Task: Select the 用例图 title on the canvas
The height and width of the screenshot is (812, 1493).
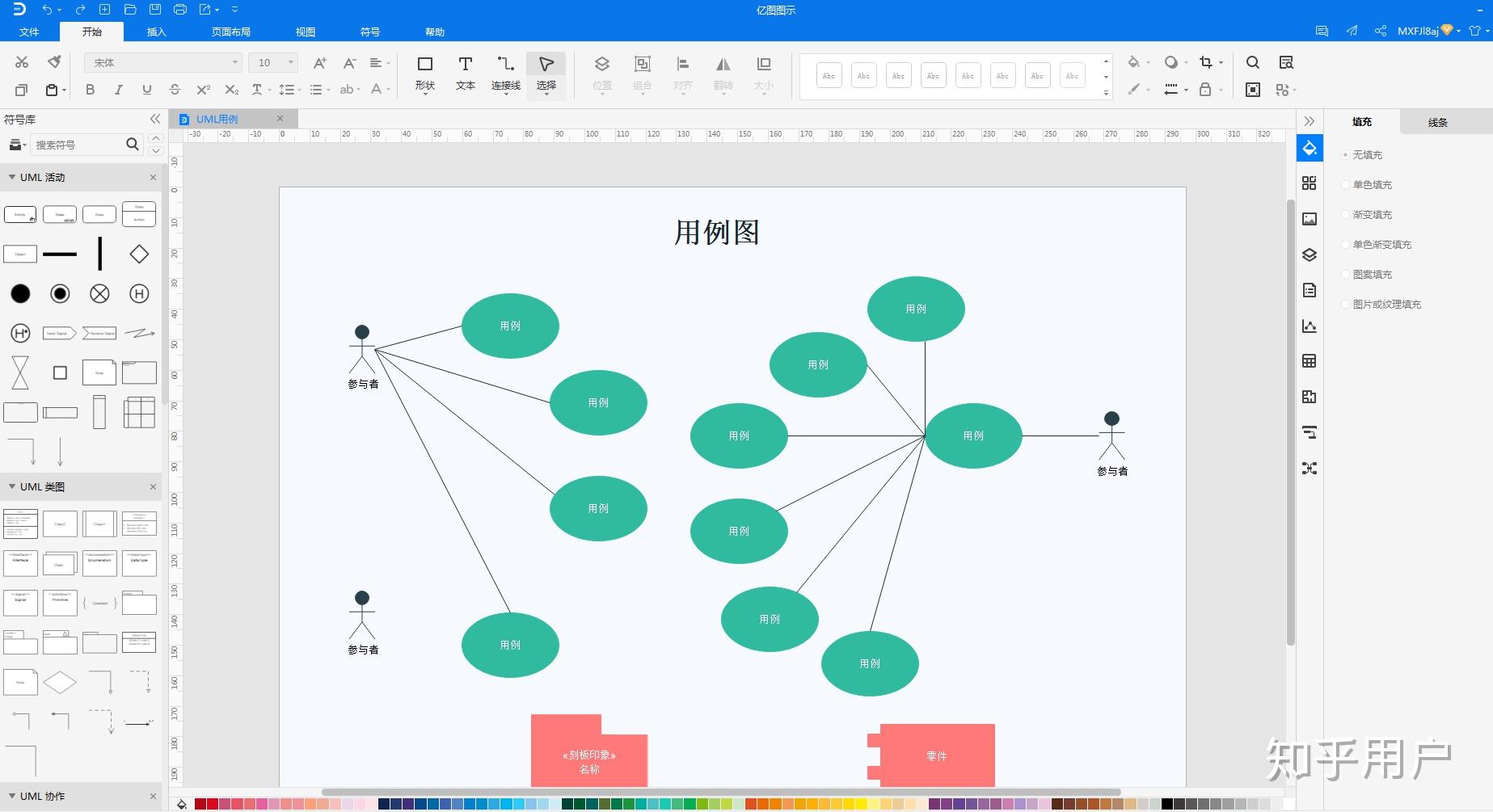Action: point(717,232)
